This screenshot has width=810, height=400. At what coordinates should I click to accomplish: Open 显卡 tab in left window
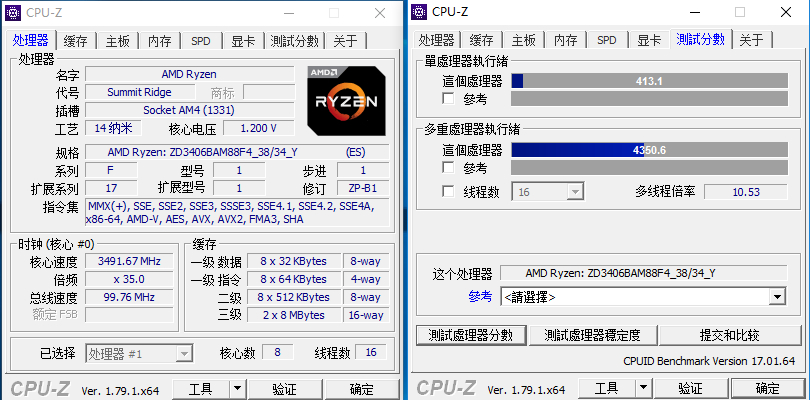click(x=243, y=41)
